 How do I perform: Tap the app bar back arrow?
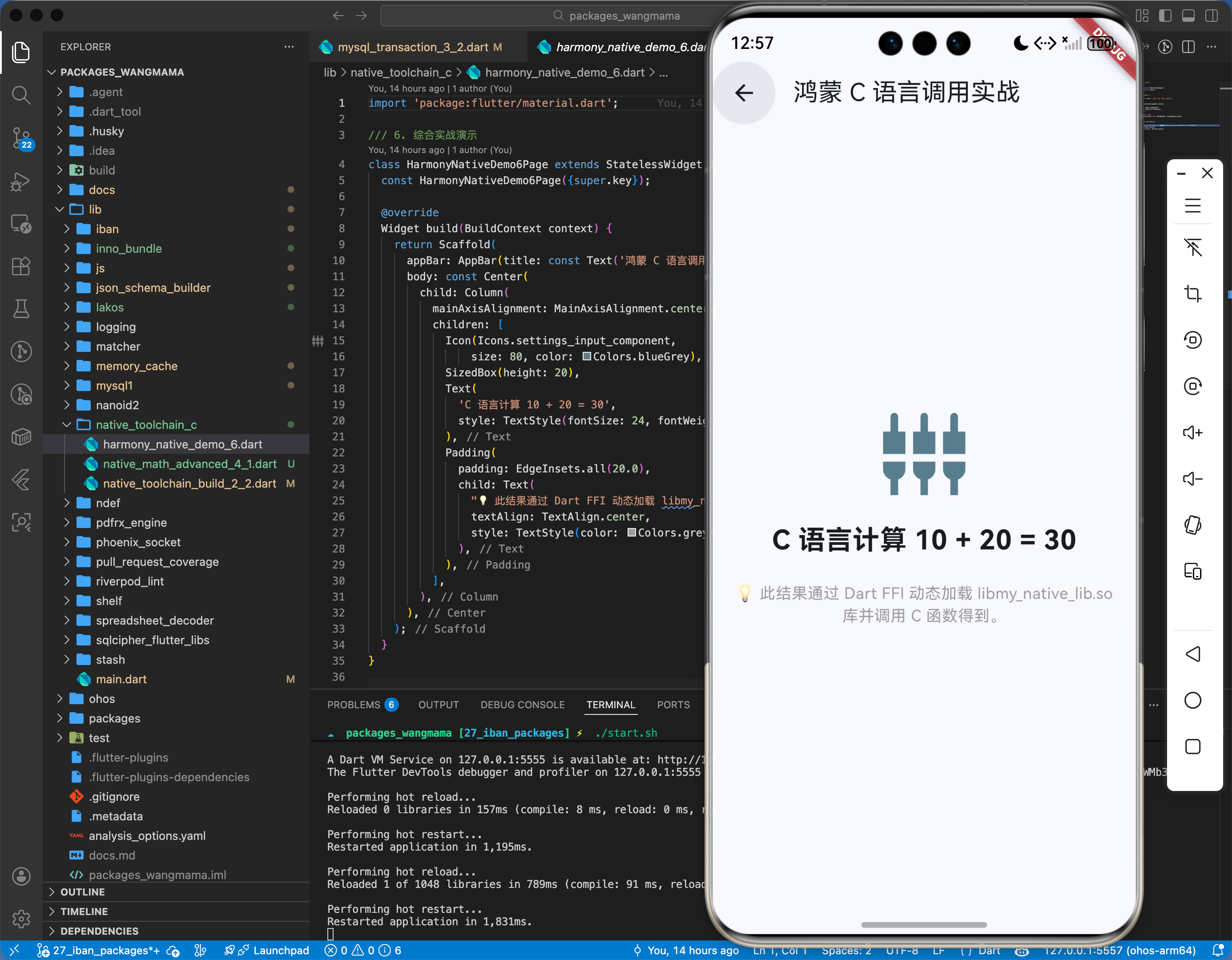(744, 93)
